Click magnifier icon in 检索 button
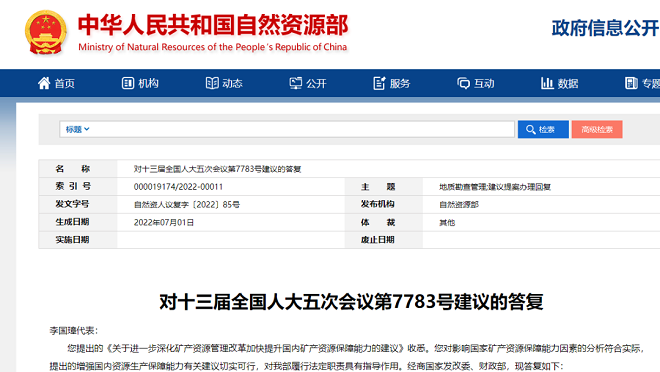The width and height of the screenshot is (660, 372). coord(530,129)
